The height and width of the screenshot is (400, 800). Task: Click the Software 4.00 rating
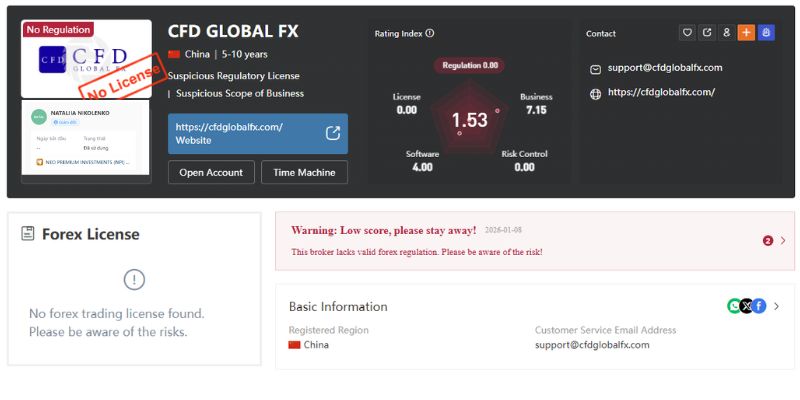(422, 161)
